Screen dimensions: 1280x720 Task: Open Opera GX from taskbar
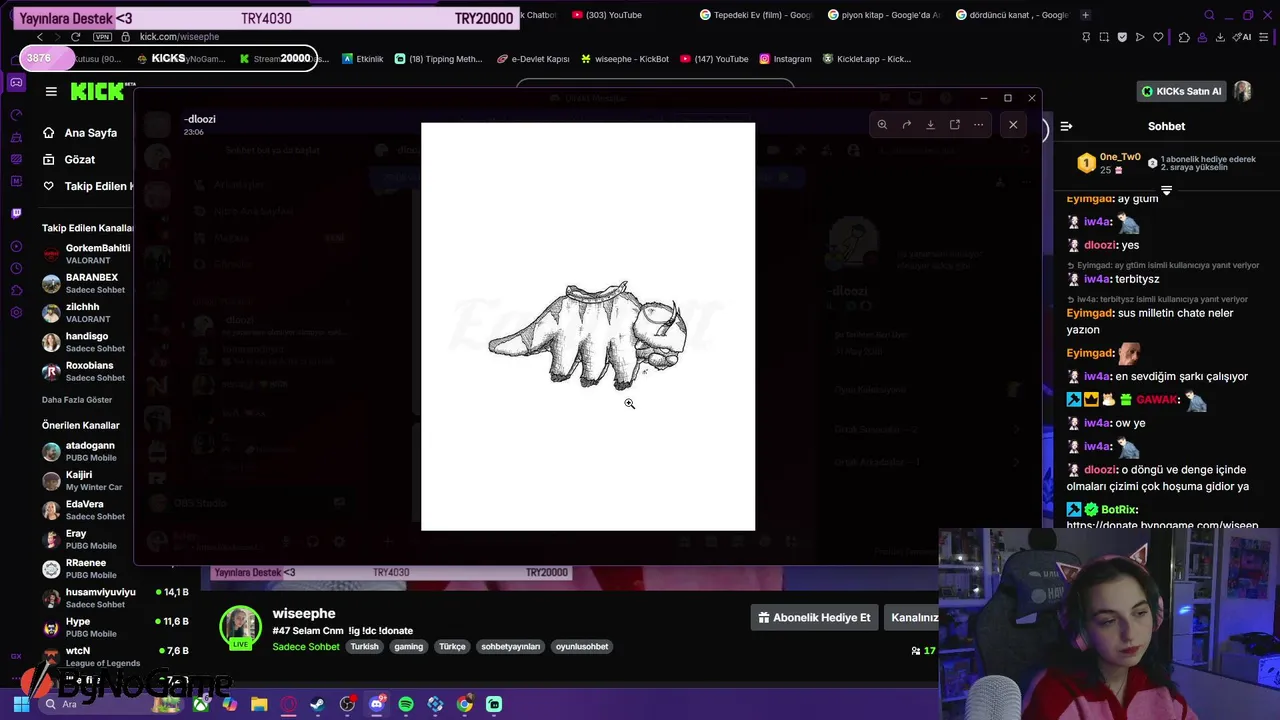click(289, 704)
